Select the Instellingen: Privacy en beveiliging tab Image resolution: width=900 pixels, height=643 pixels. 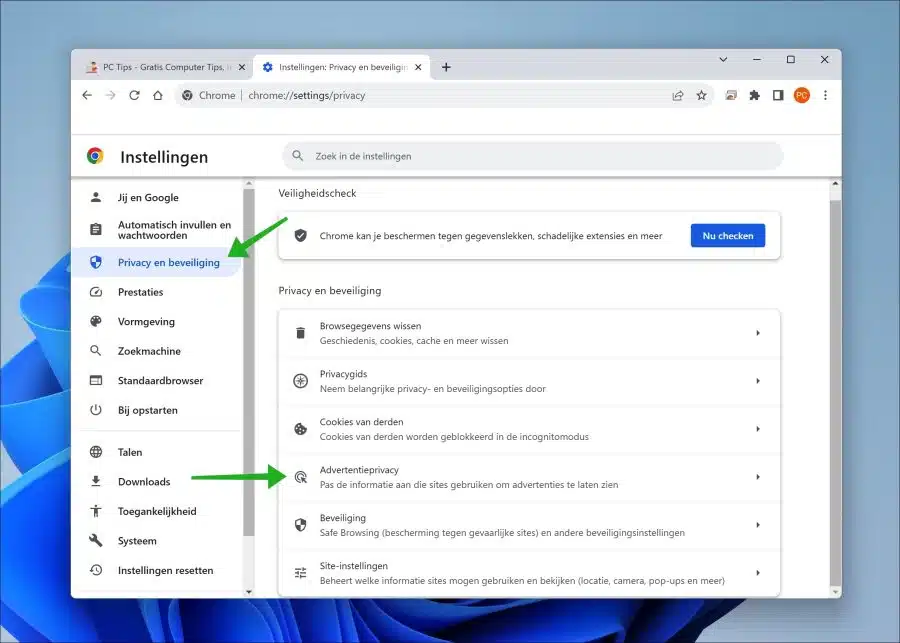click(342, 67)
